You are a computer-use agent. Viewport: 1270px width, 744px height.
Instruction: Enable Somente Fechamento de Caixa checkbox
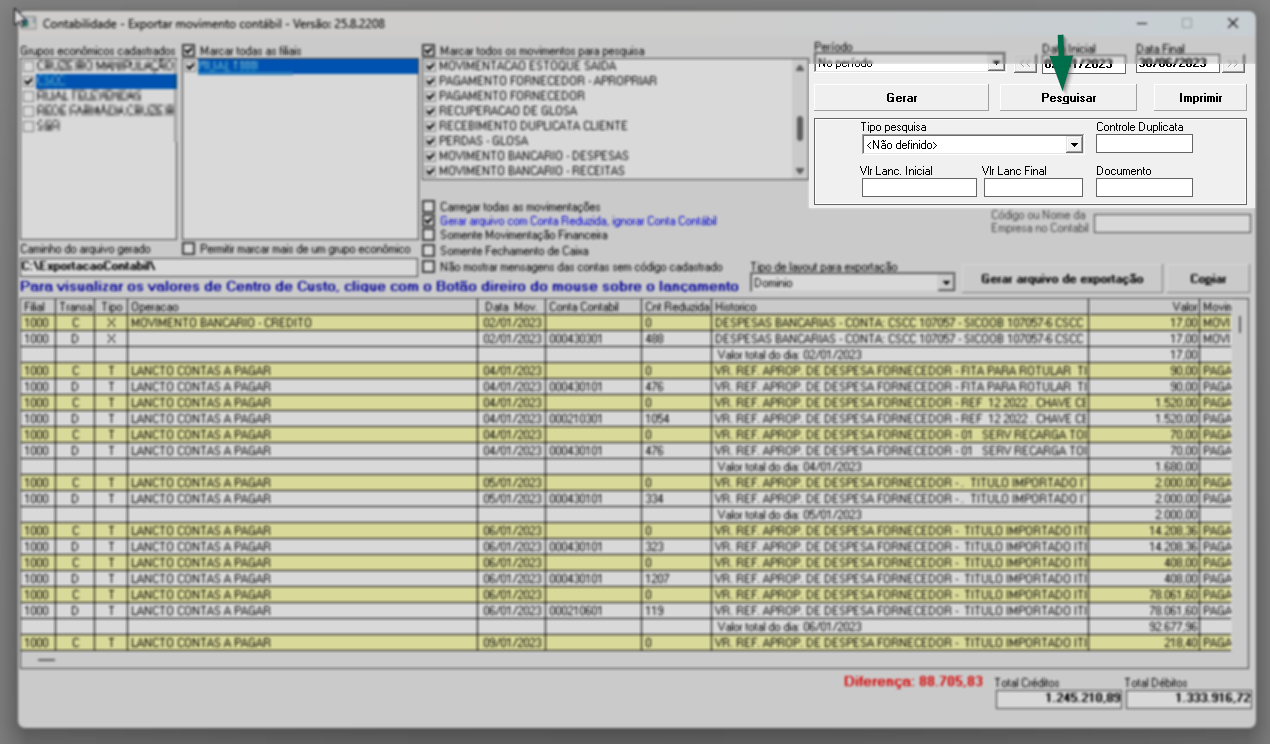429,251
